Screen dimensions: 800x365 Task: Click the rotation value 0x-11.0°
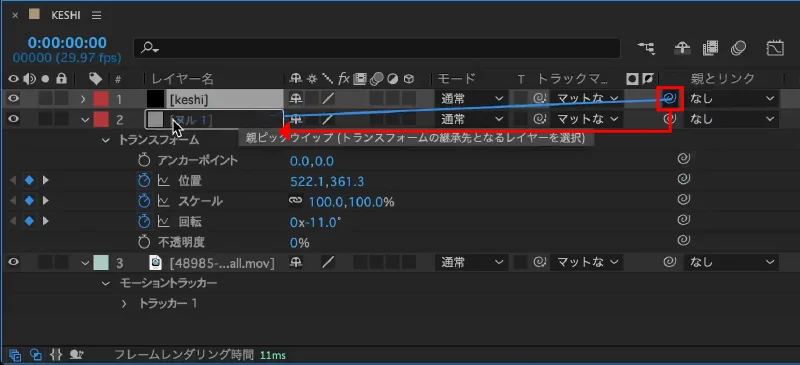(x=316, y=222)
